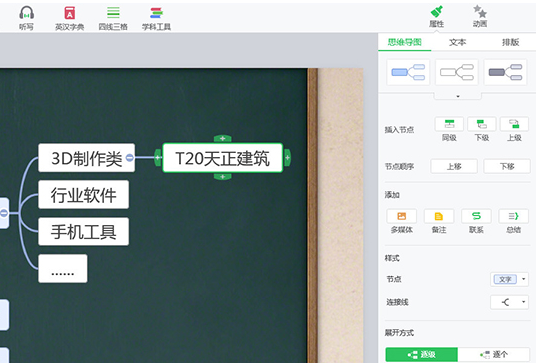Select the 3D制作类 node
541x364 pixels.
tap(86, 158)
